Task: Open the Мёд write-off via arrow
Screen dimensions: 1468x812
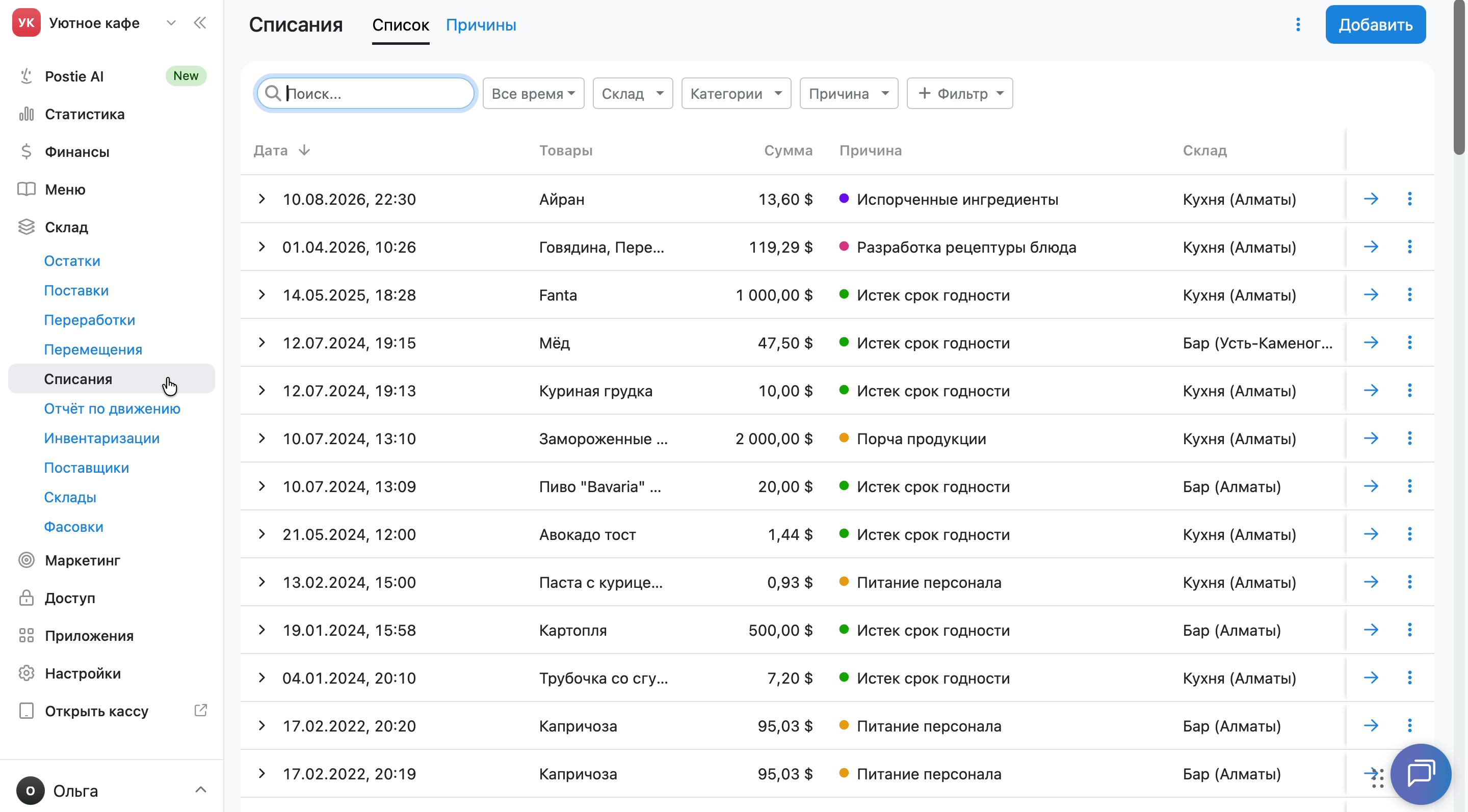Action: 1371,342
